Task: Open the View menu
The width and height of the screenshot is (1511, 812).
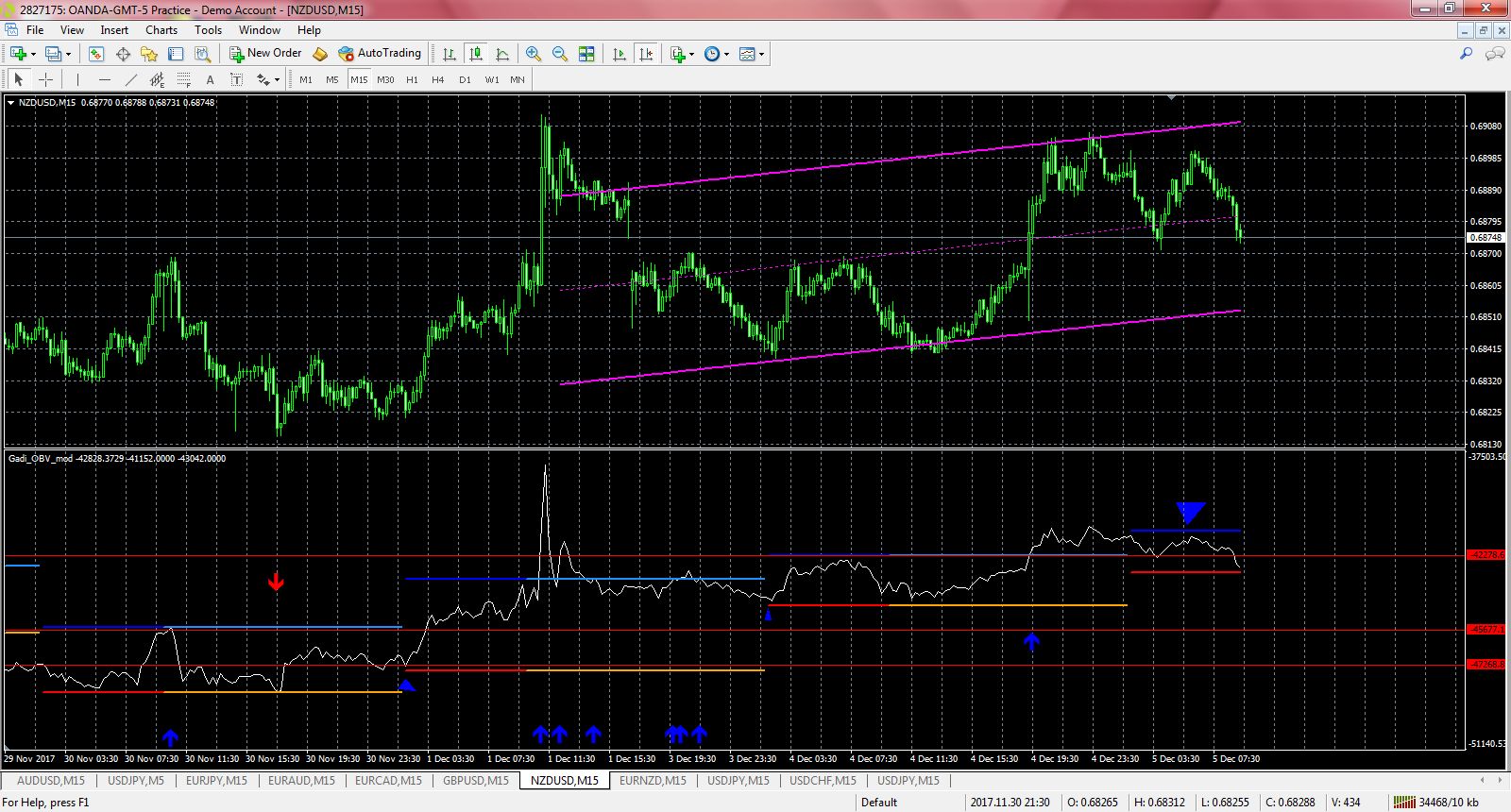Action: (72, 30)
